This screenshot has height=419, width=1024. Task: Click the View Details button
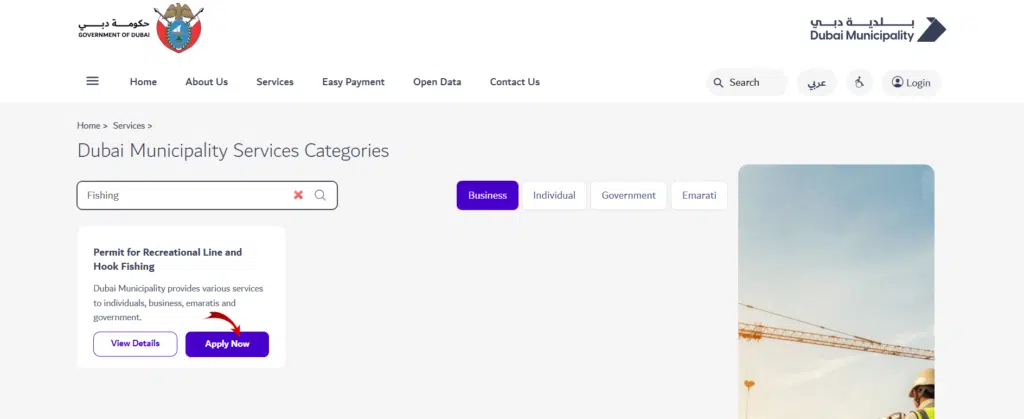click(135, 344)
